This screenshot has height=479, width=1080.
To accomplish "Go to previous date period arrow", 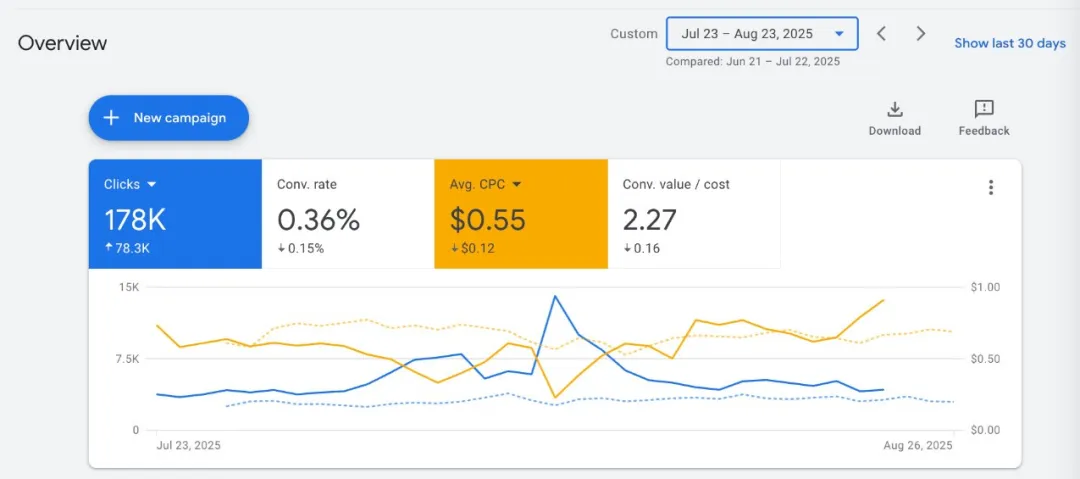I will click(x=881, y=34).
